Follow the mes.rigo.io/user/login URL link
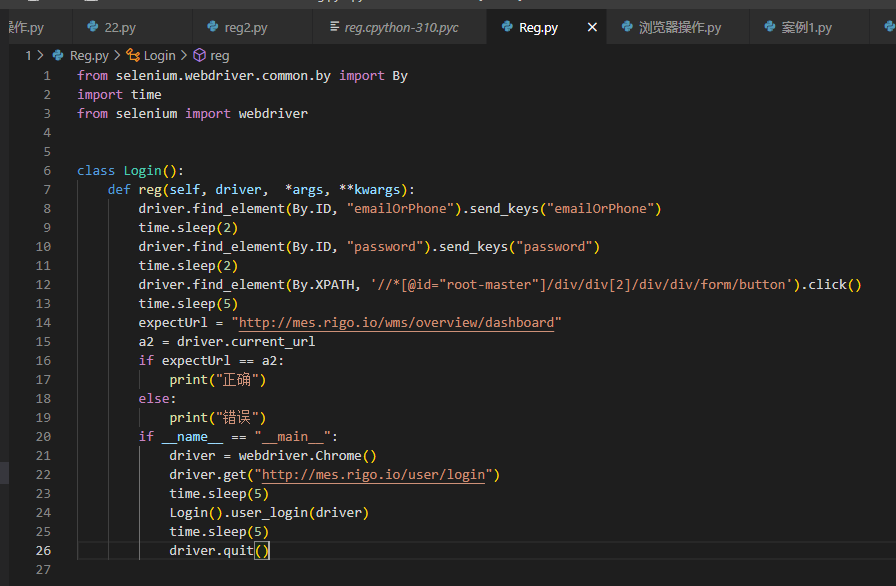This screenshot has width=896, height=586. click(x=373, y=474)
